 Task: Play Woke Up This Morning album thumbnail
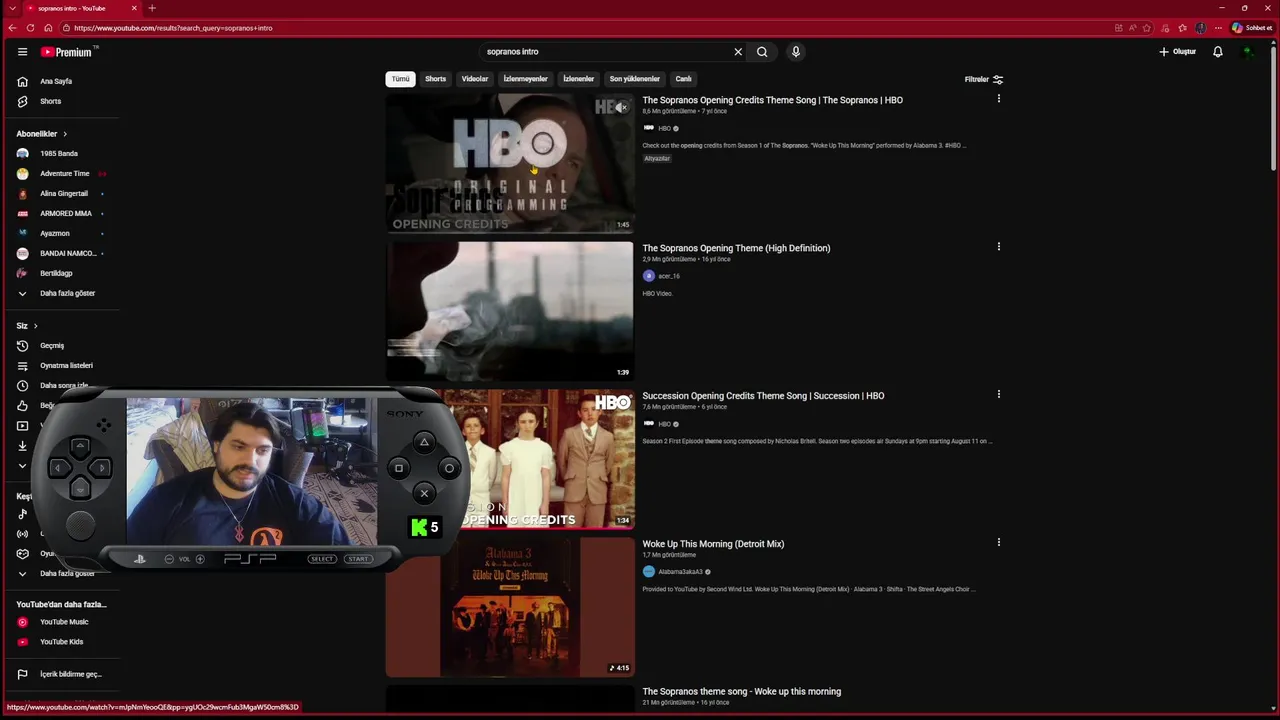(x=510, y=607)
